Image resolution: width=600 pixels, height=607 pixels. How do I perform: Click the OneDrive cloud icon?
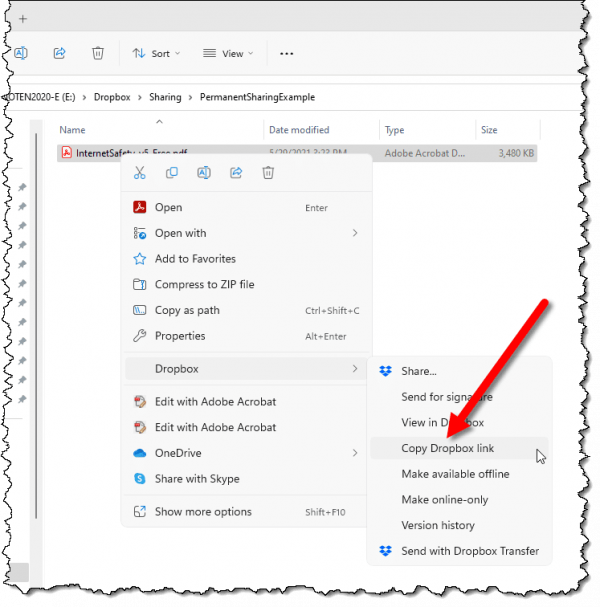[139, 453]
